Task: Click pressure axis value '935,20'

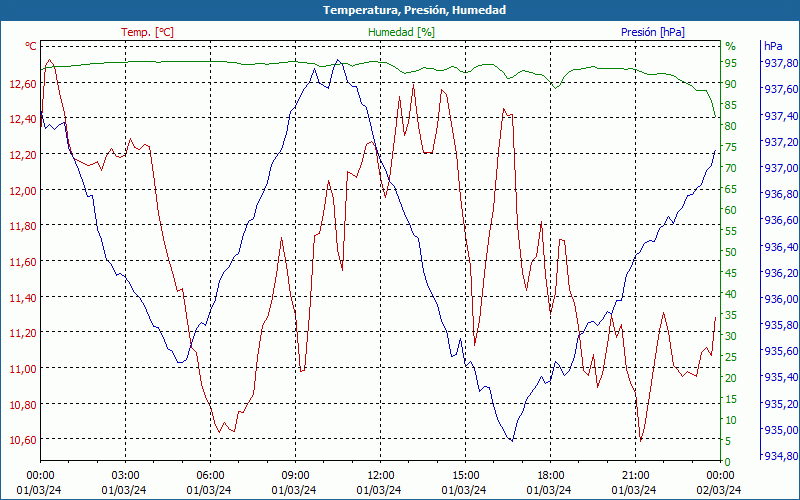Action: 780,404
